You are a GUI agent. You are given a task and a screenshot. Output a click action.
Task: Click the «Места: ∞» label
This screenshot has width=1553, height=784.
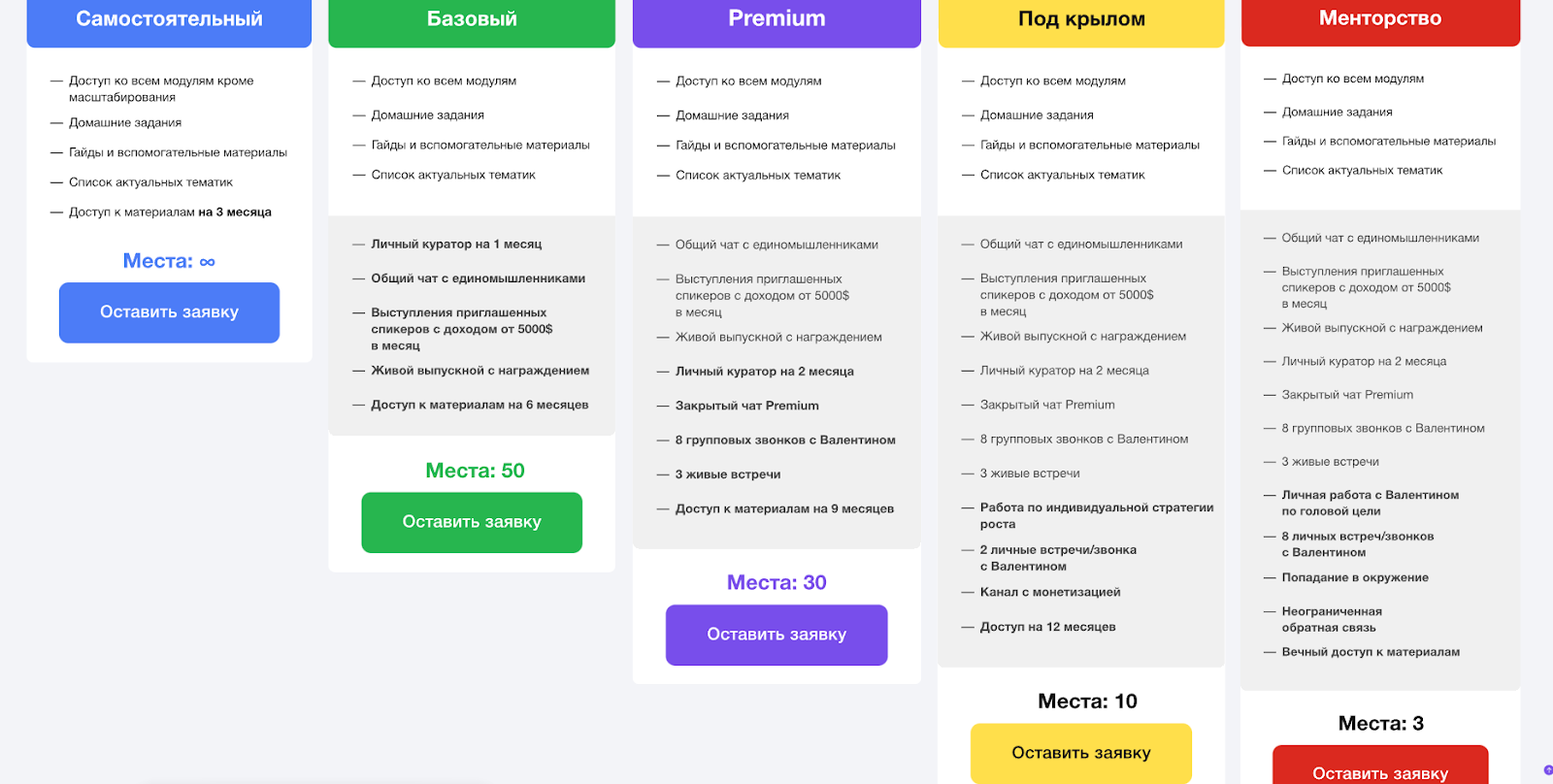pyautogui.click(x=169, y=261)
